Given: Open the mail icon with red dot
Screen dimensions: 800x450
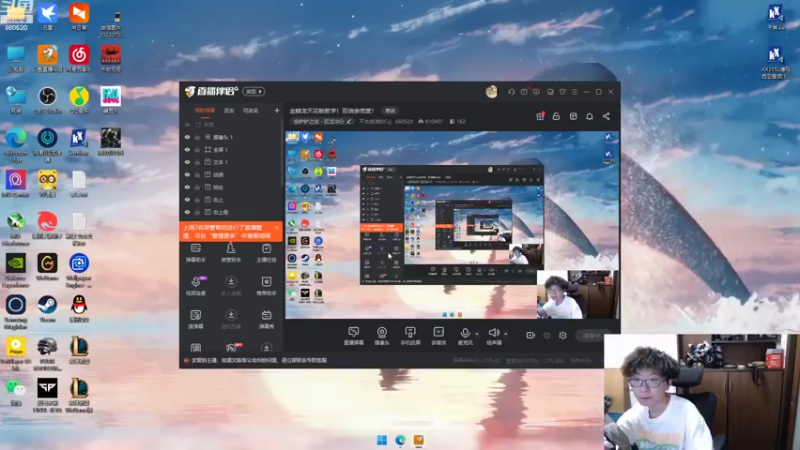Looking at the screenshot, I should [x=524, y=92].
